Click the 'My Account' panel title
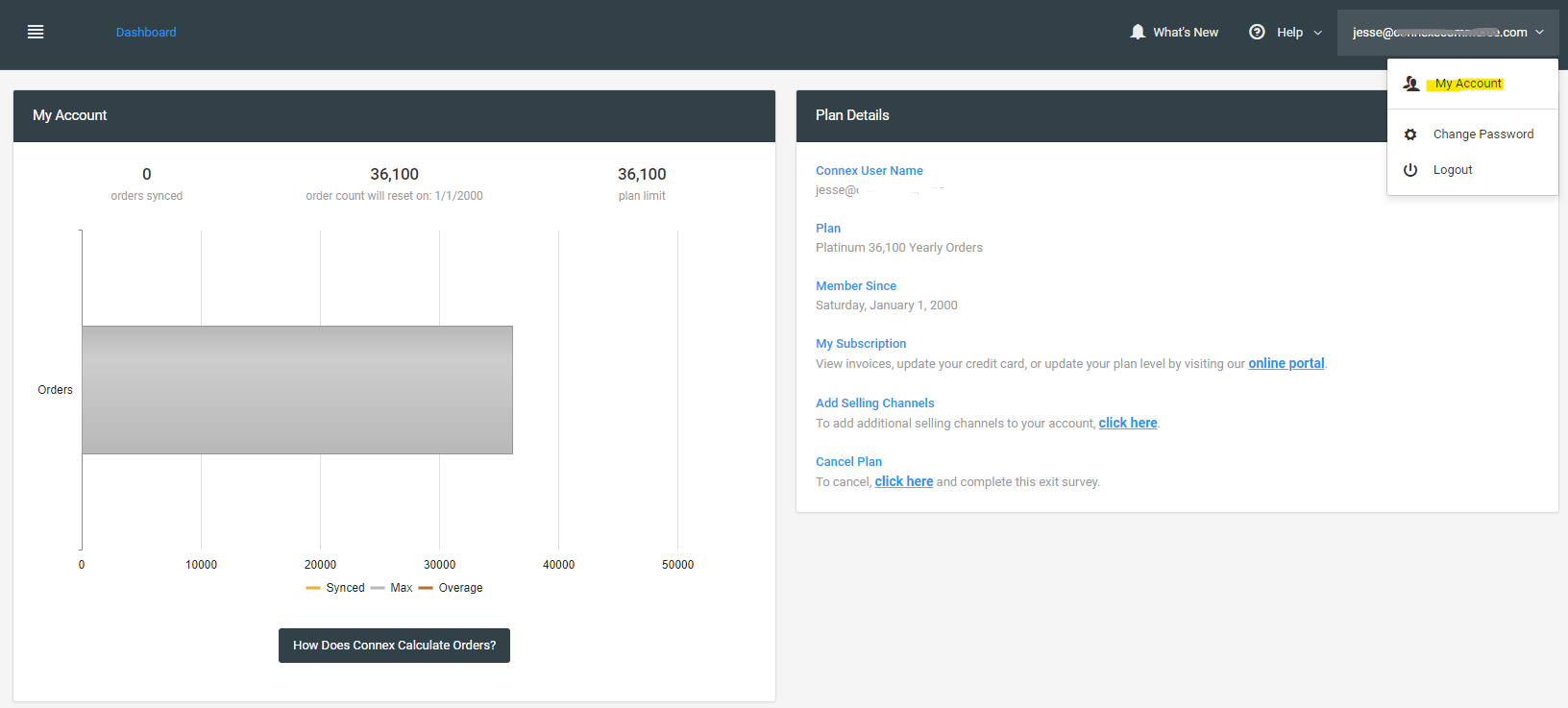The image size is (1568, 708). coord(70,115)
